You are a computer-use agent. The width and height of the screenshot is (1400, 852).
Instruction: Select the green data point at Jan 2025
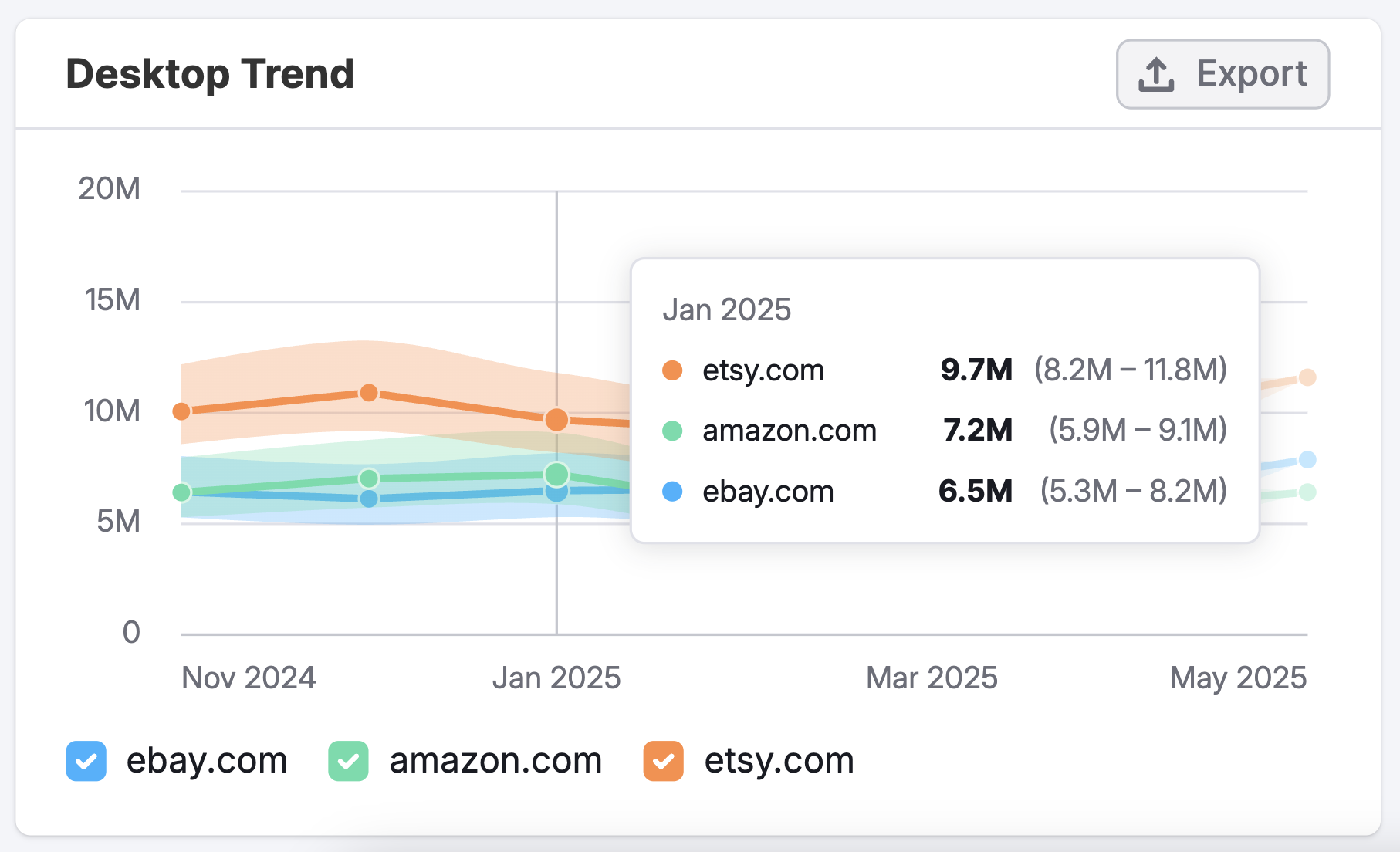(556, 474)
